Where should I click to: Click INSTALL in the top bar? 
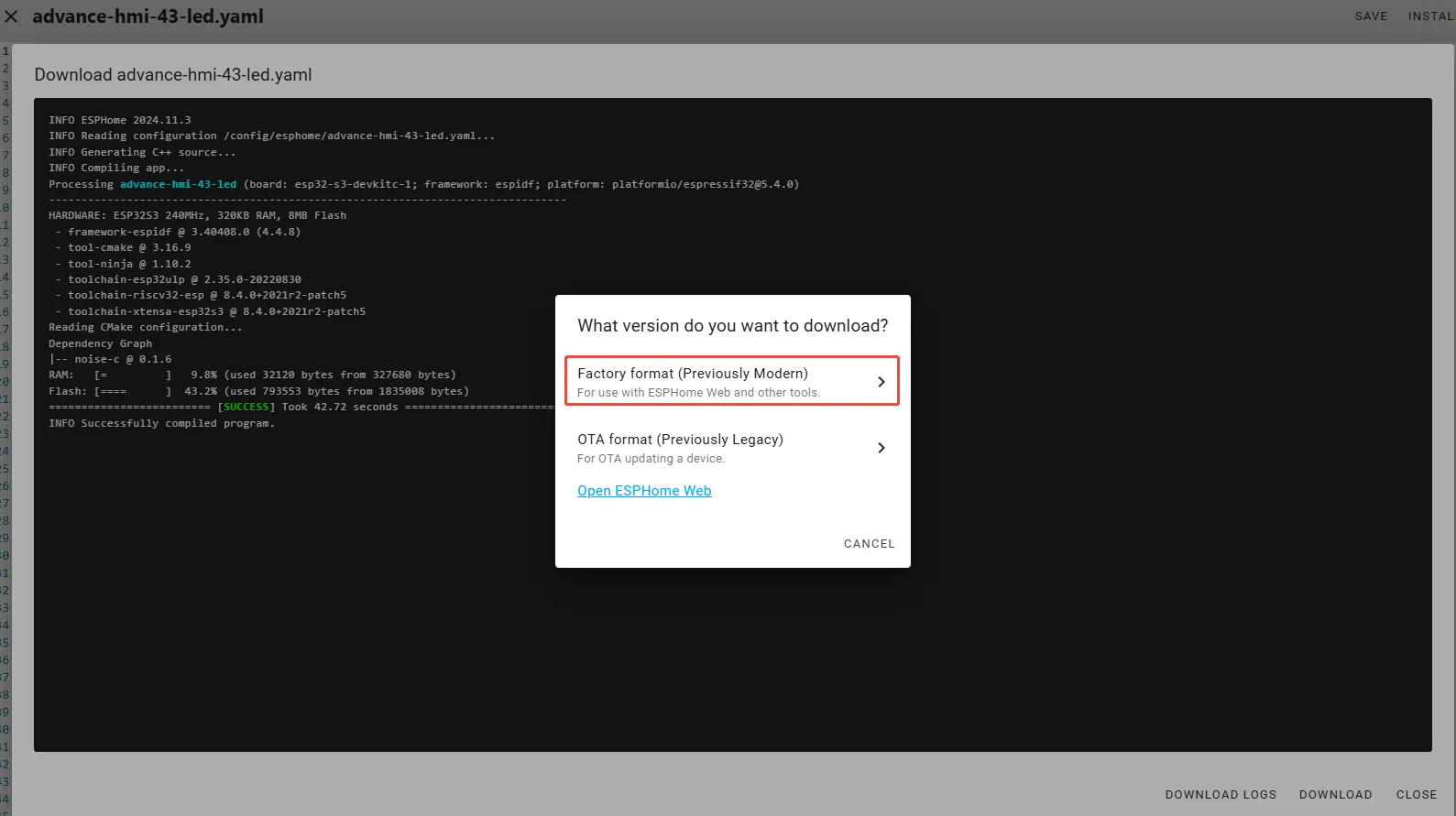pyautogui.click(x=1431, y=16)
